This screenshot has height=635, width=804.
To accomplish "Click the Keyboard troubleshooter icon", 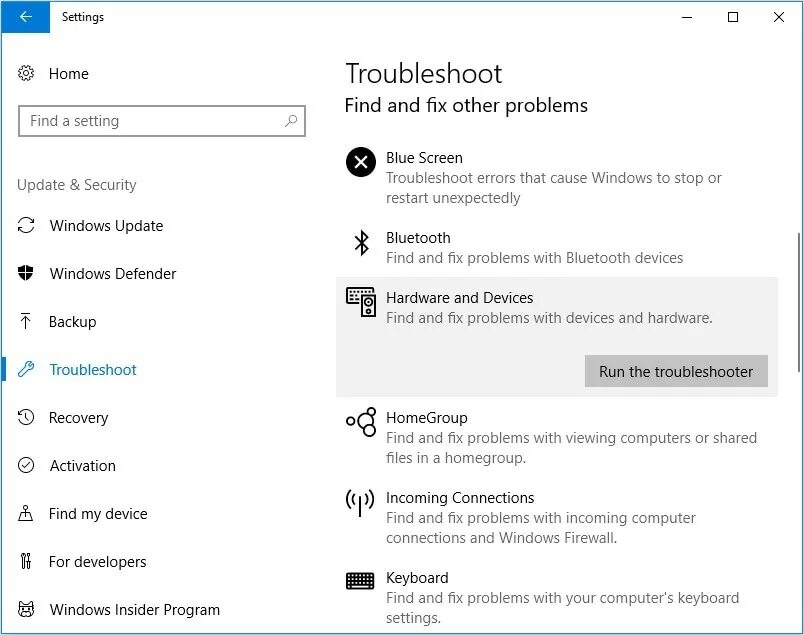I will click(x=360, y=580).
